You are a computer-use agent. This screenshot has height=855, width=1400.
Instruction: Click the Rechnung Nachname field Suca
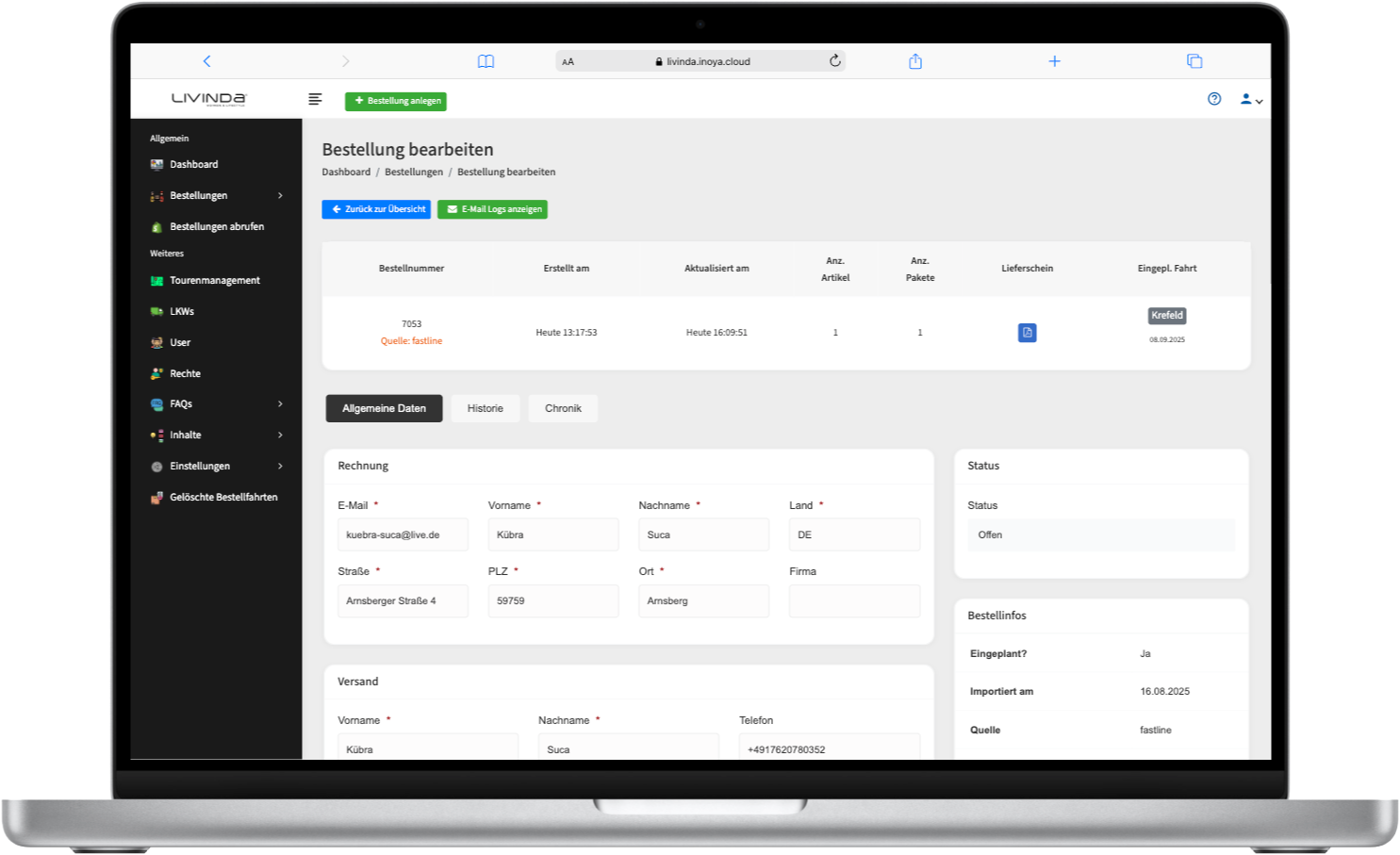click(x=703, y=534)
